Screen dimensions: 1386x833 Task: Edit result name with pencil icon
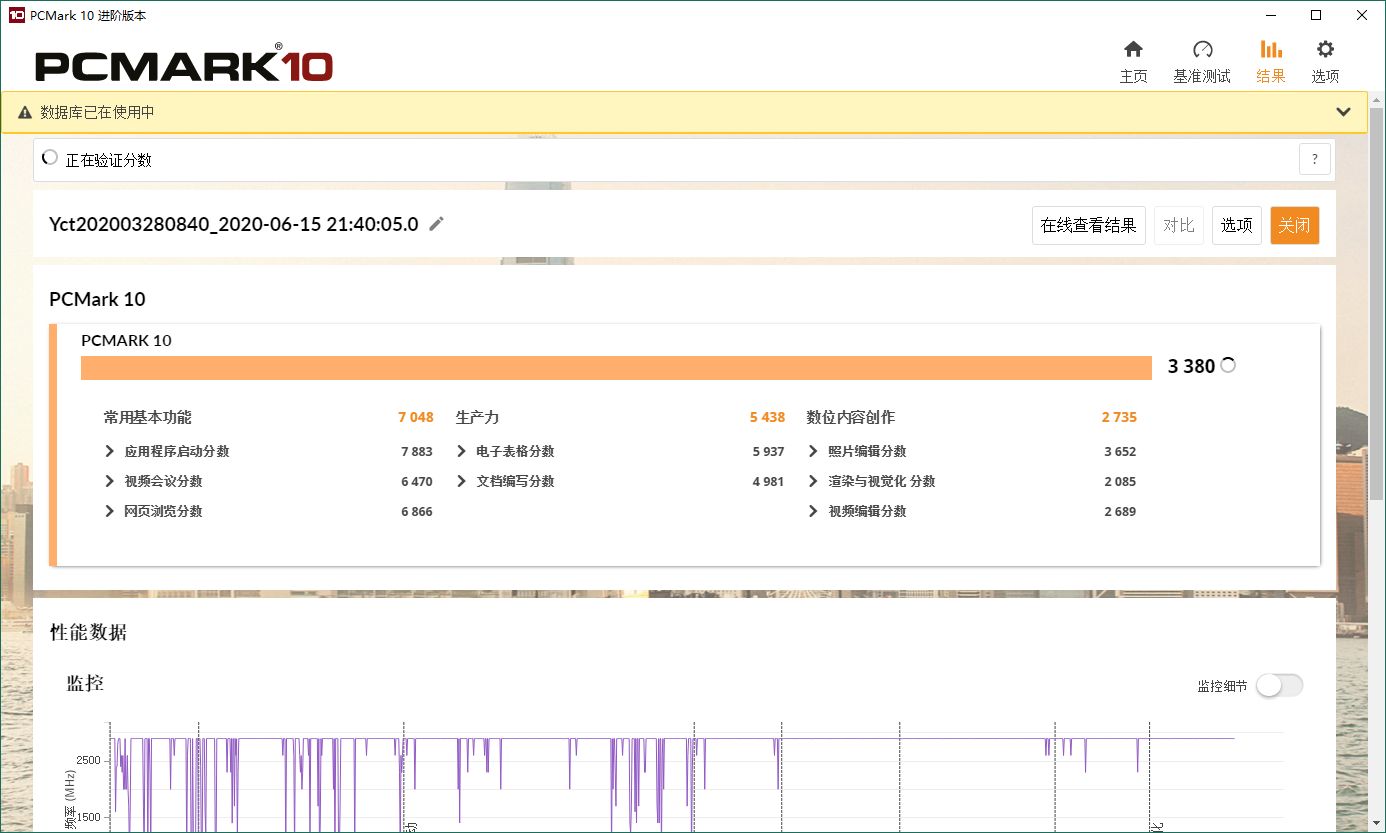(436, 224)
